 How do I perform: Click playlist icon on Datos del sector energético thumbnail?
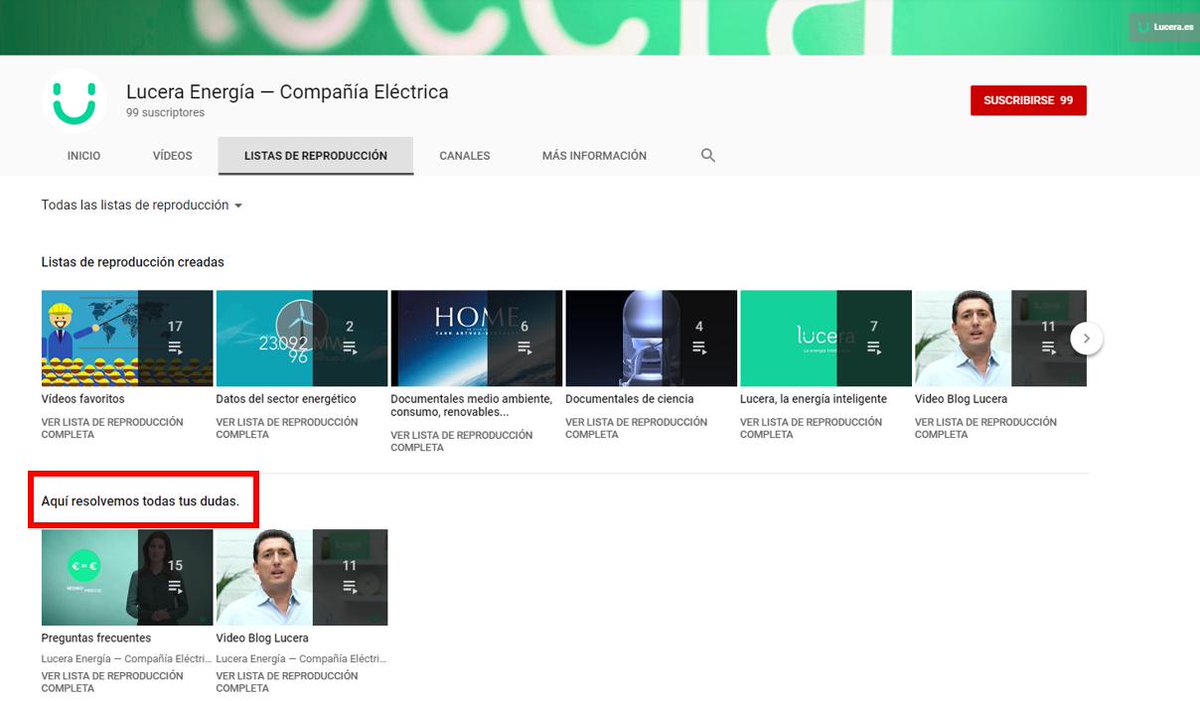pyautogui.click(x=350, y=348)
